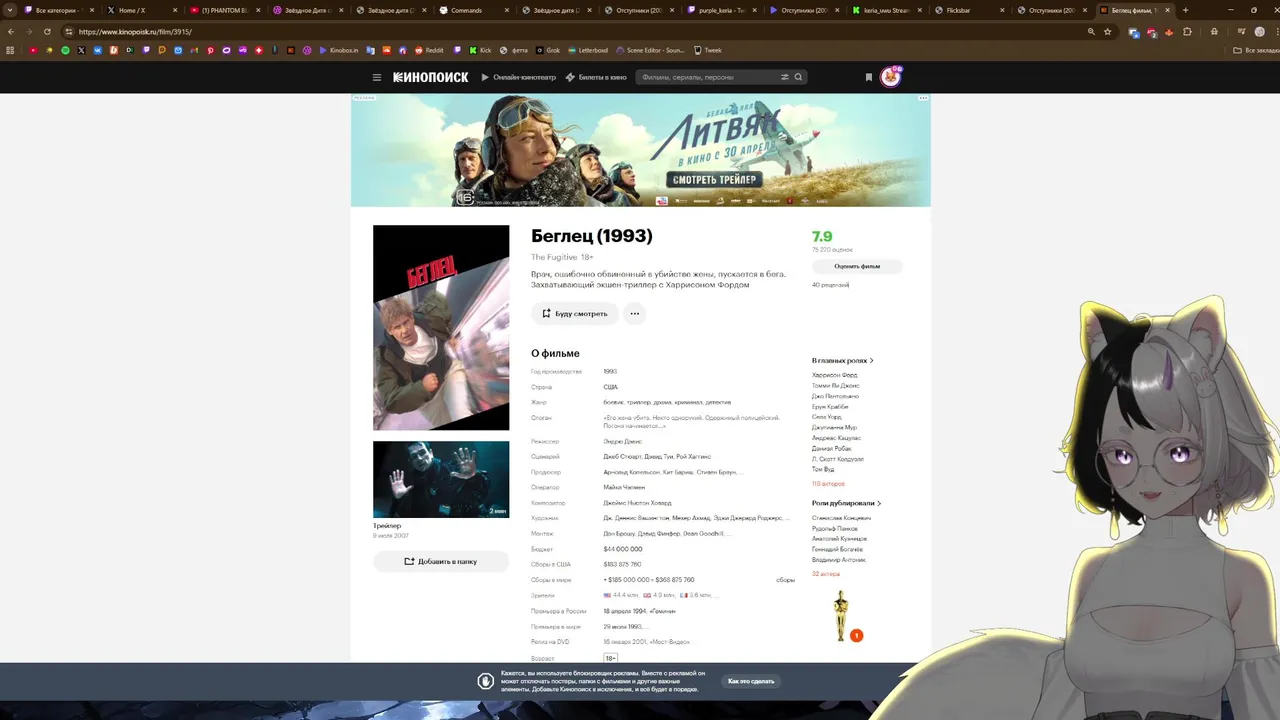Open director Эндрю Дэвис link
This screenshot has width=1280, height=720.
point(623,441)
